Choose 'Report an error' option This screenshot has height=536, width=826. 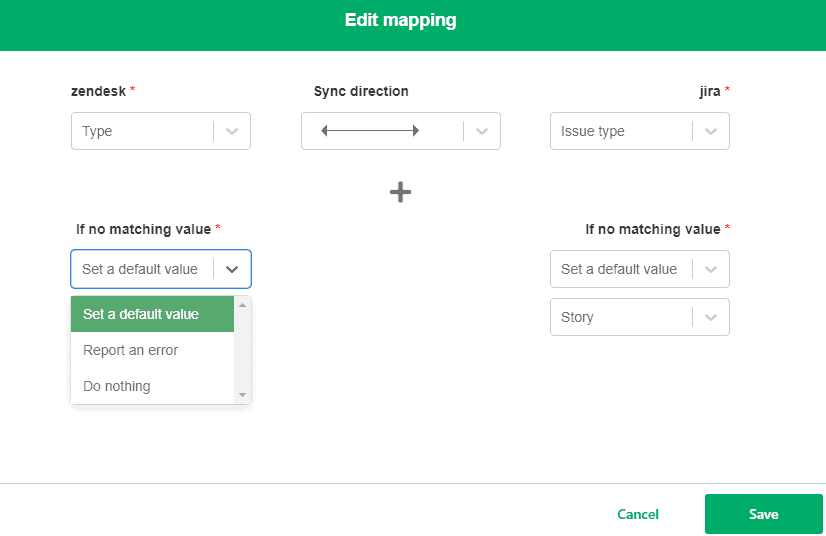click(152, 350)
